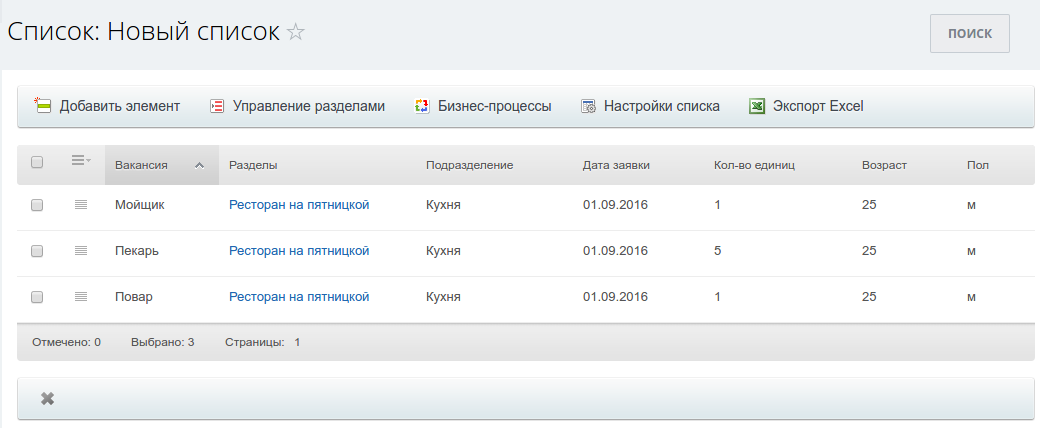This screenshot has height=428, width=1040.
Task: Open Бизнес-процессы
Action: [483, 106]
